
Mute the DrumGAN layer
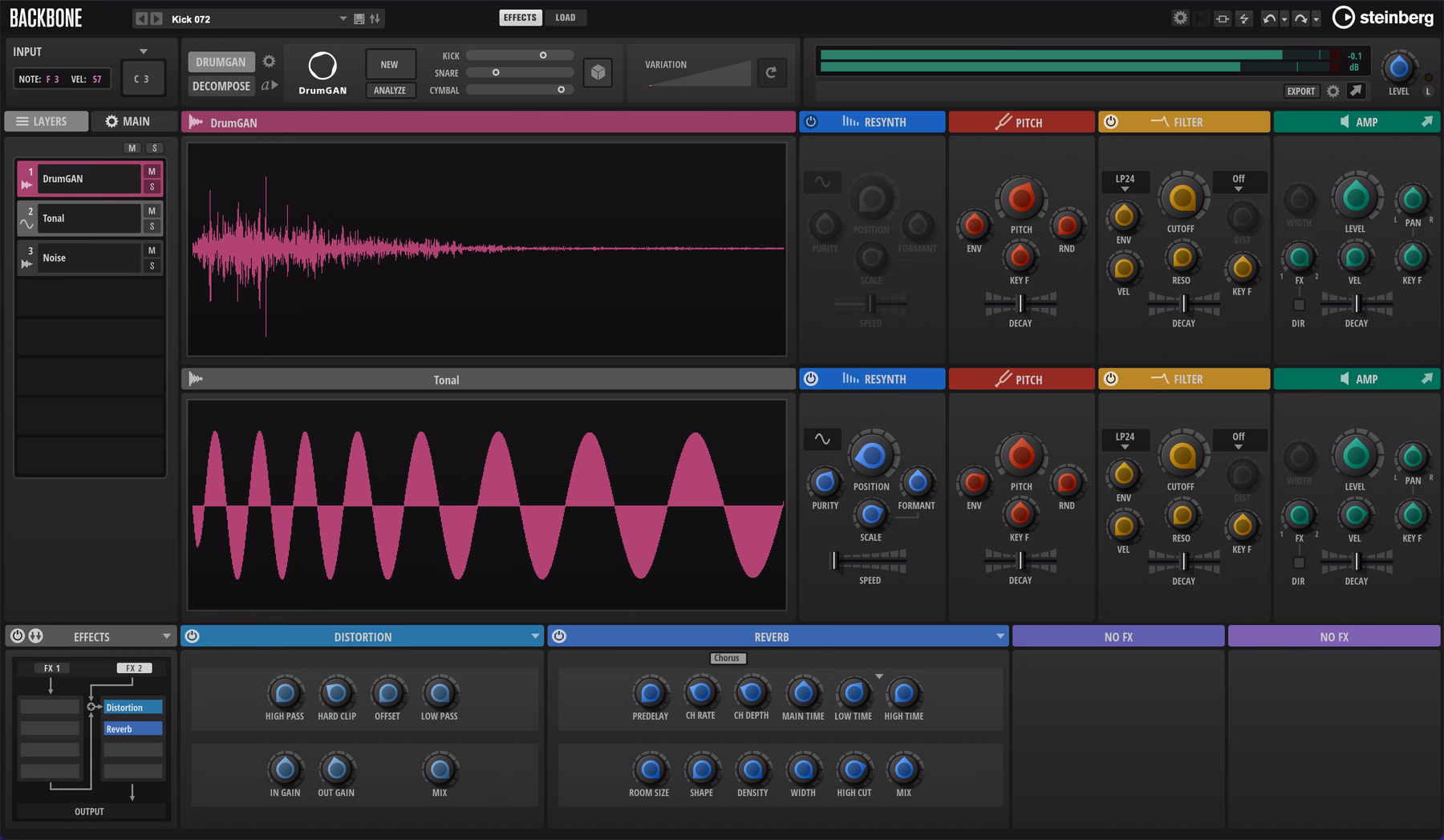[152, 171]
